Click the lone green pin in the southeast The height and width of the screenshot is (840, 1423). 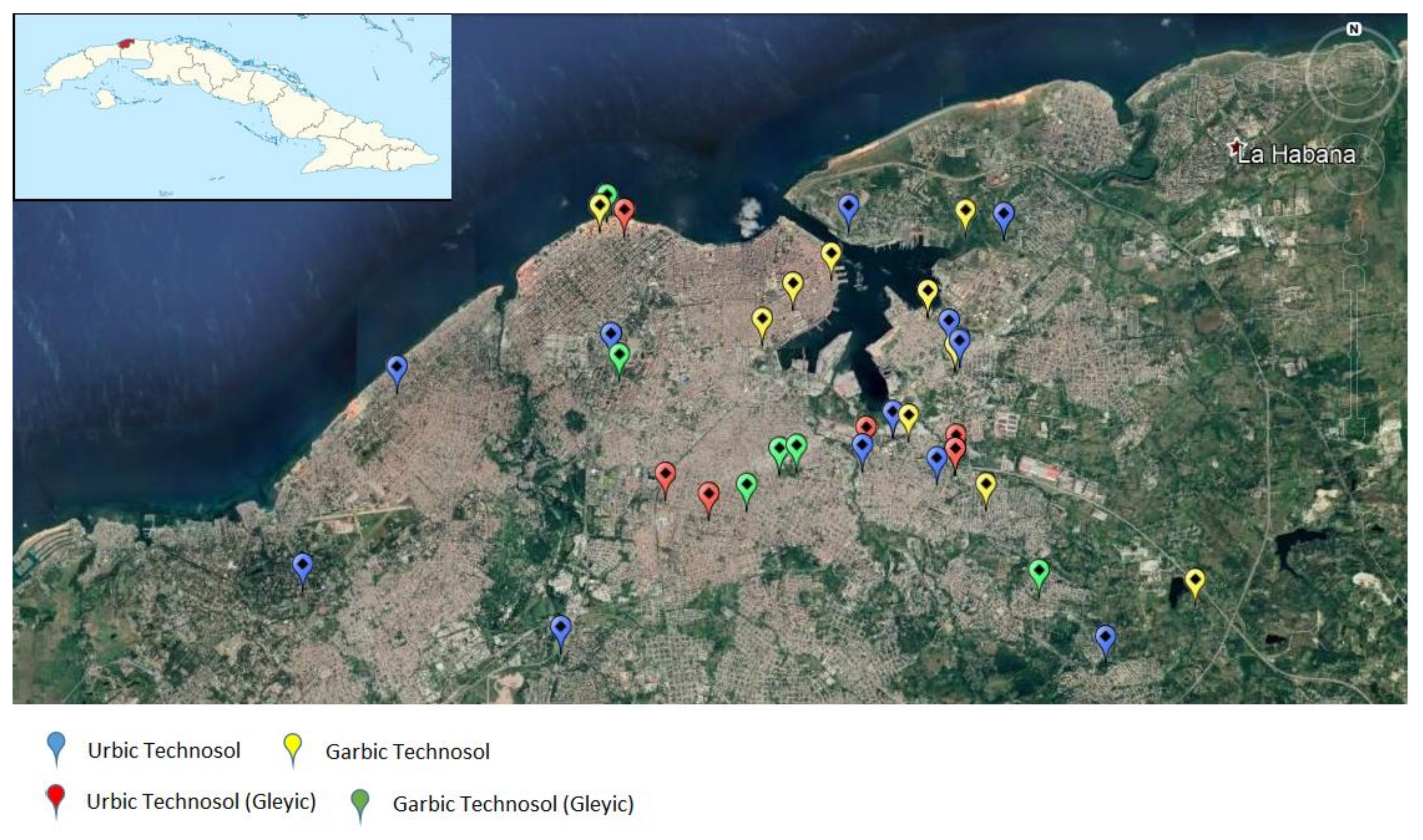(x=1039, y=572)
